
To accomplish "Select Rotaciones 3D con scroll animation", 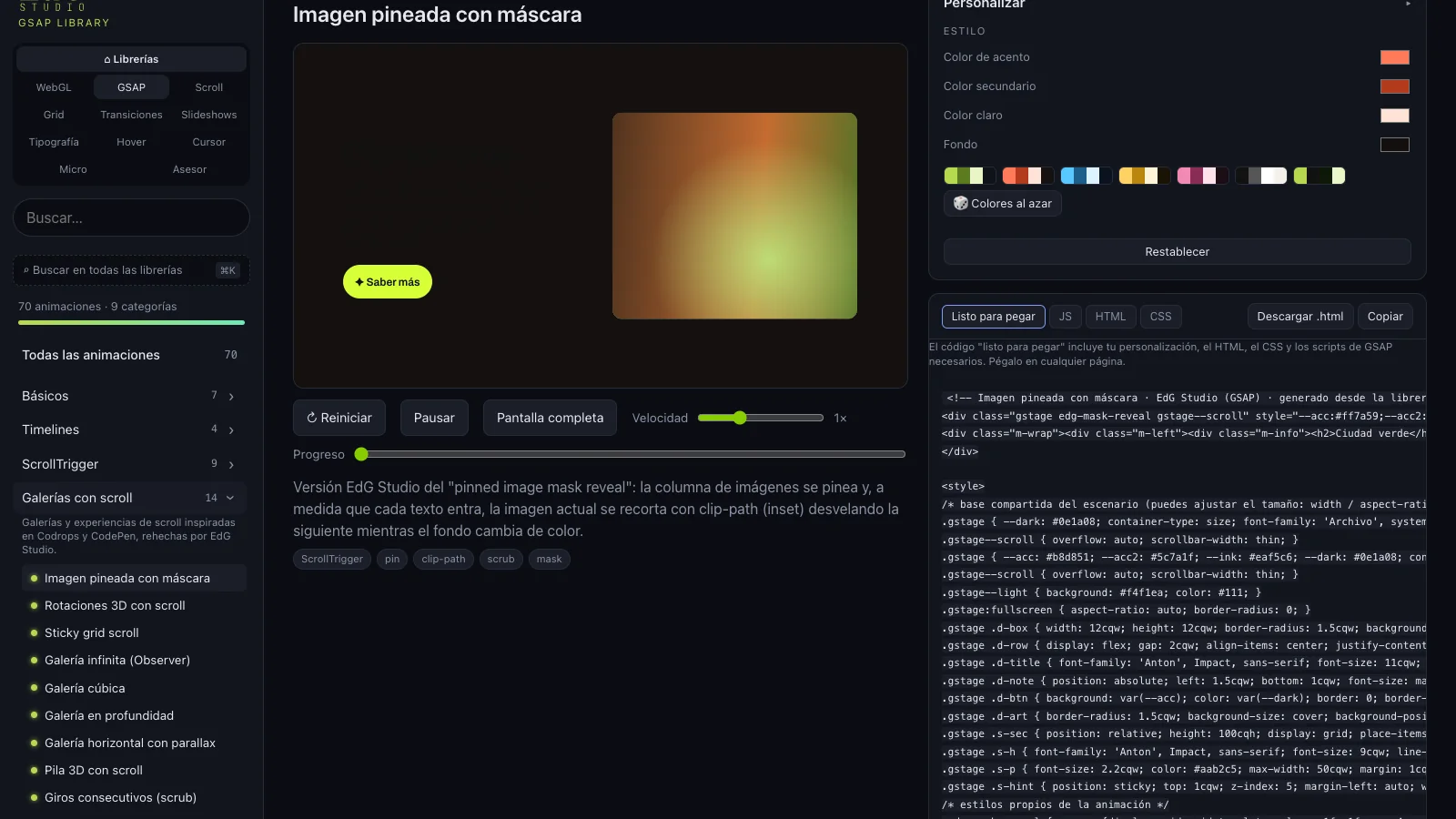I will click(134, 605).
